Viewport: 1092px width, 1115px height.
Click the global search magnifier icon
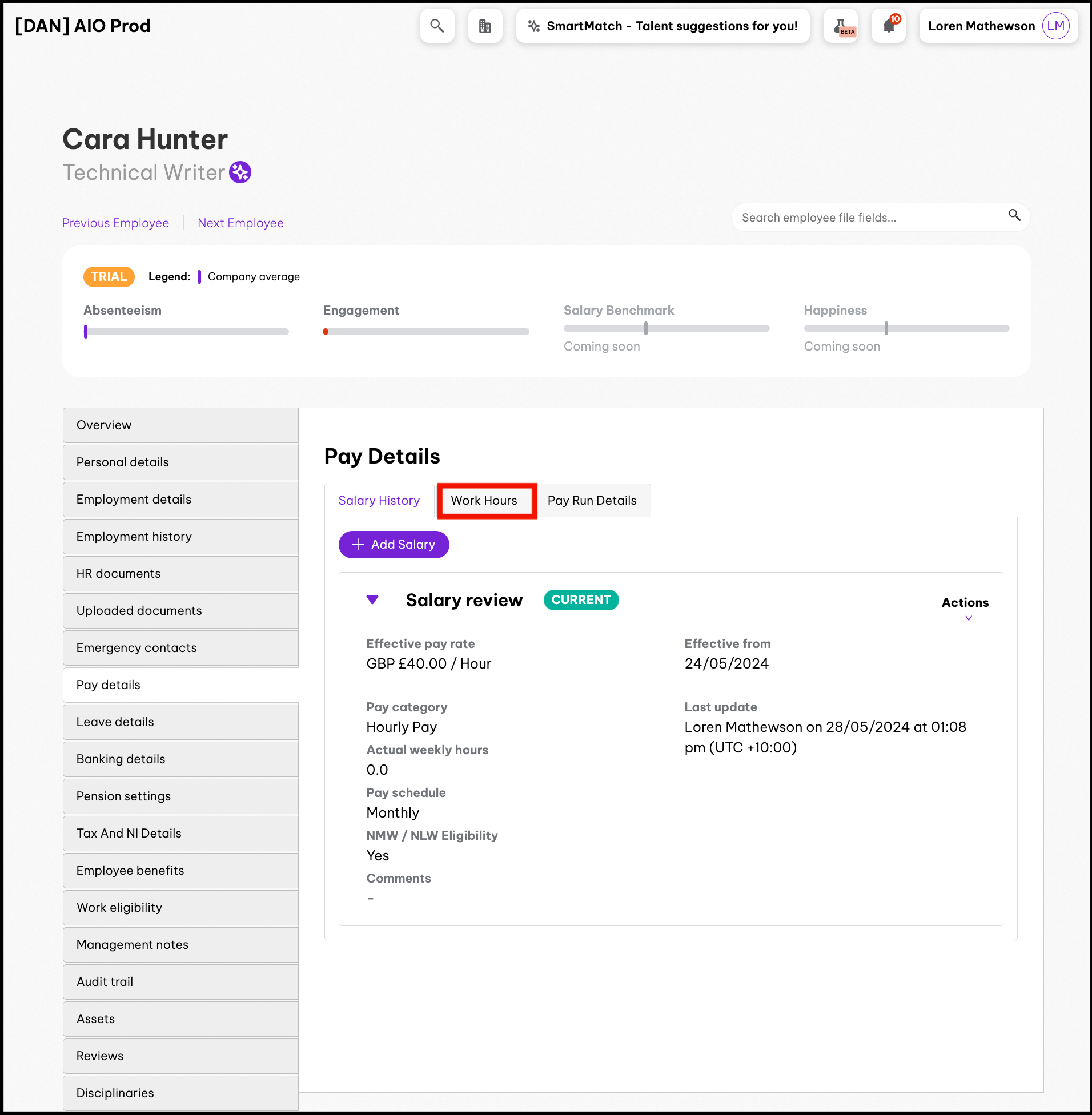point(437,26)
